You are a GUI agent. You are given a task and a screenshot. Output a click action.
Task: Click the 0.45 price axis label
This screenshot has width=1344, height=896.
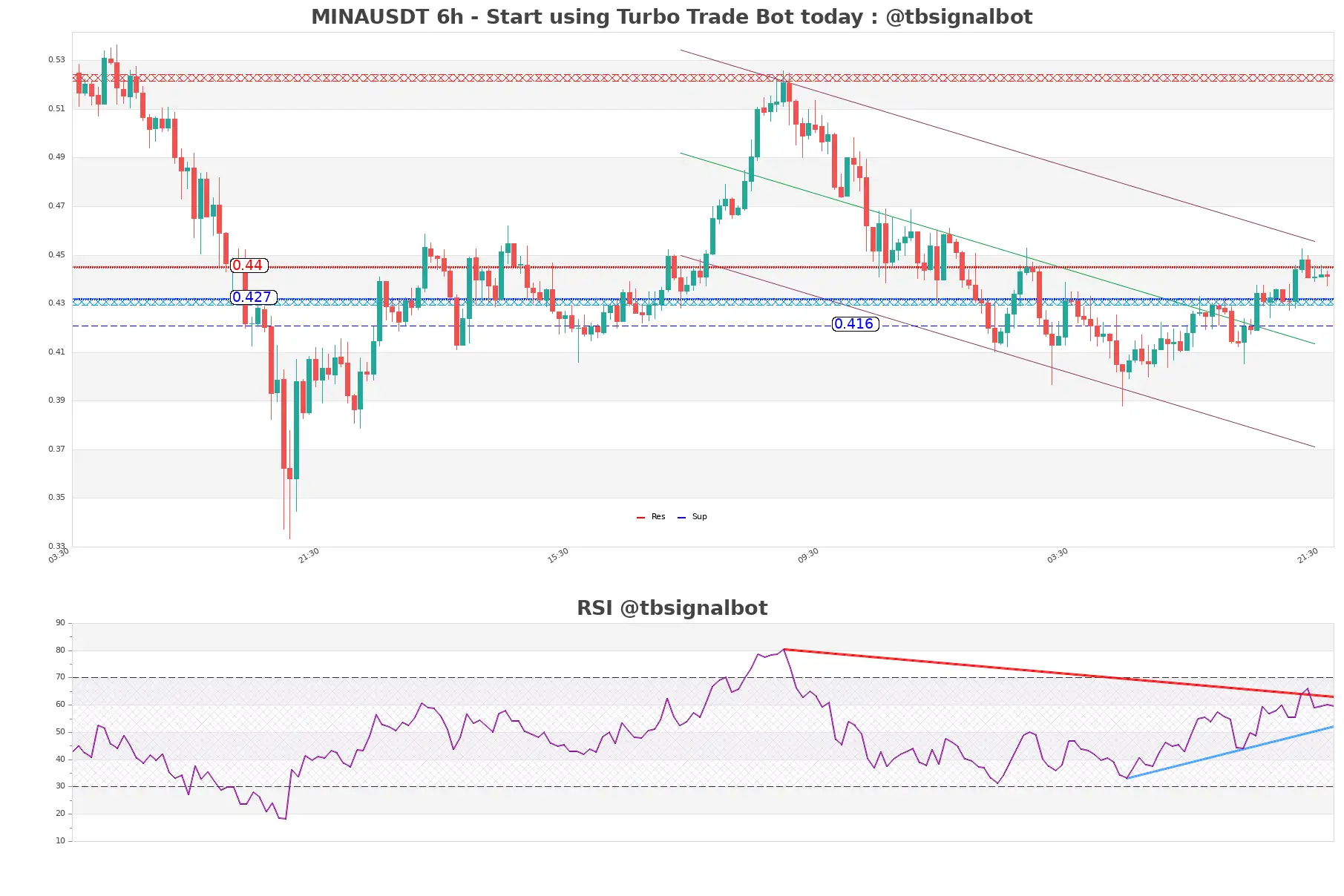pyautogui.click(x=56, y=255)
